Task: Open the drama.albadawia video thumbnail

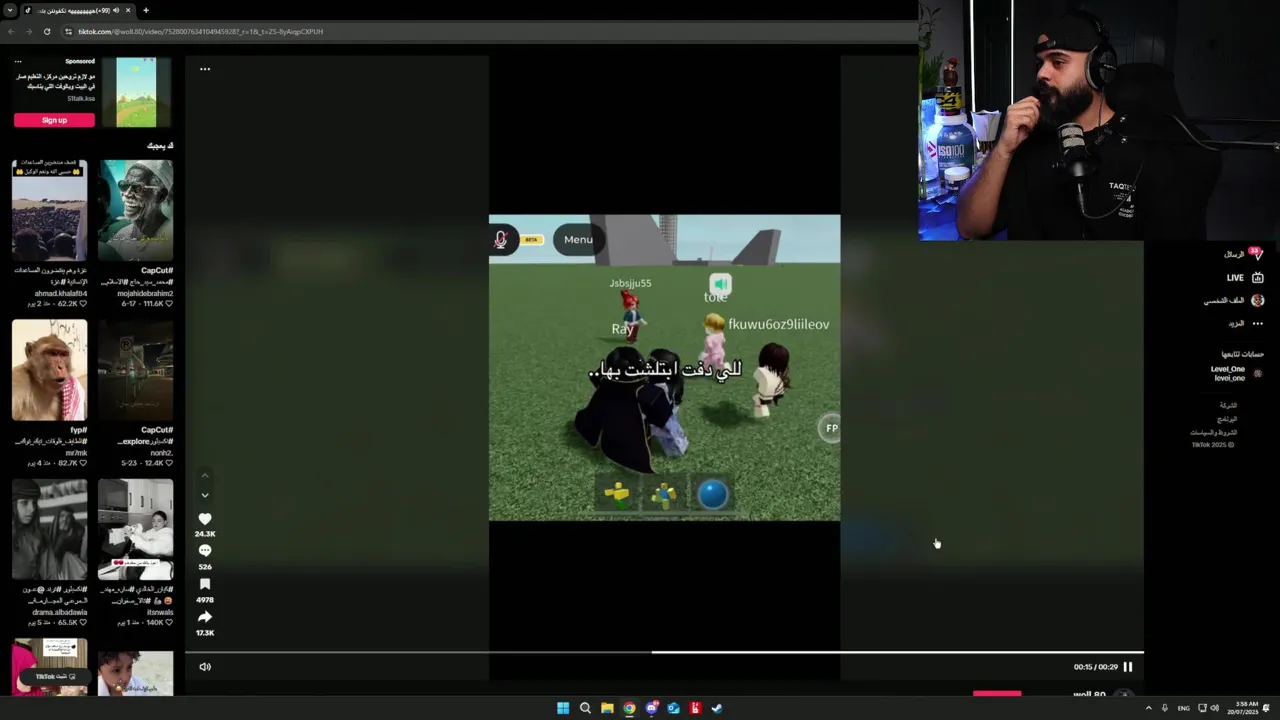Action: (49, 530)
